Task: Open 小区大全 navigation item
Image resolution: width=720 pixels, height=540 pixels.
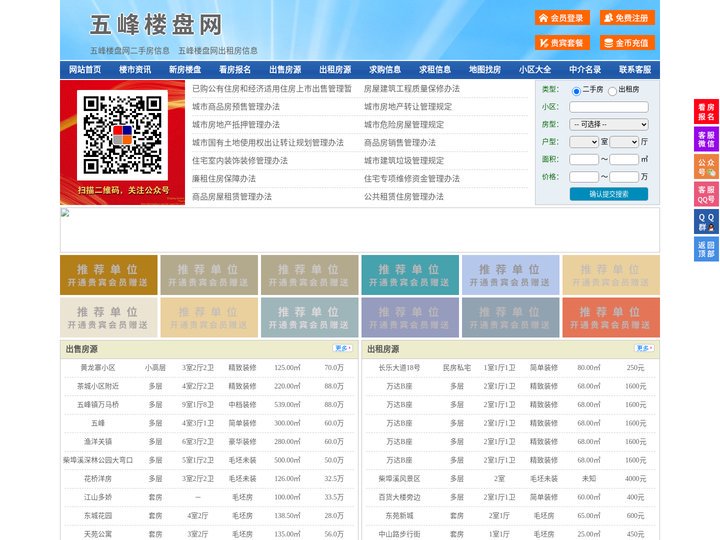Action: [535, 70]
